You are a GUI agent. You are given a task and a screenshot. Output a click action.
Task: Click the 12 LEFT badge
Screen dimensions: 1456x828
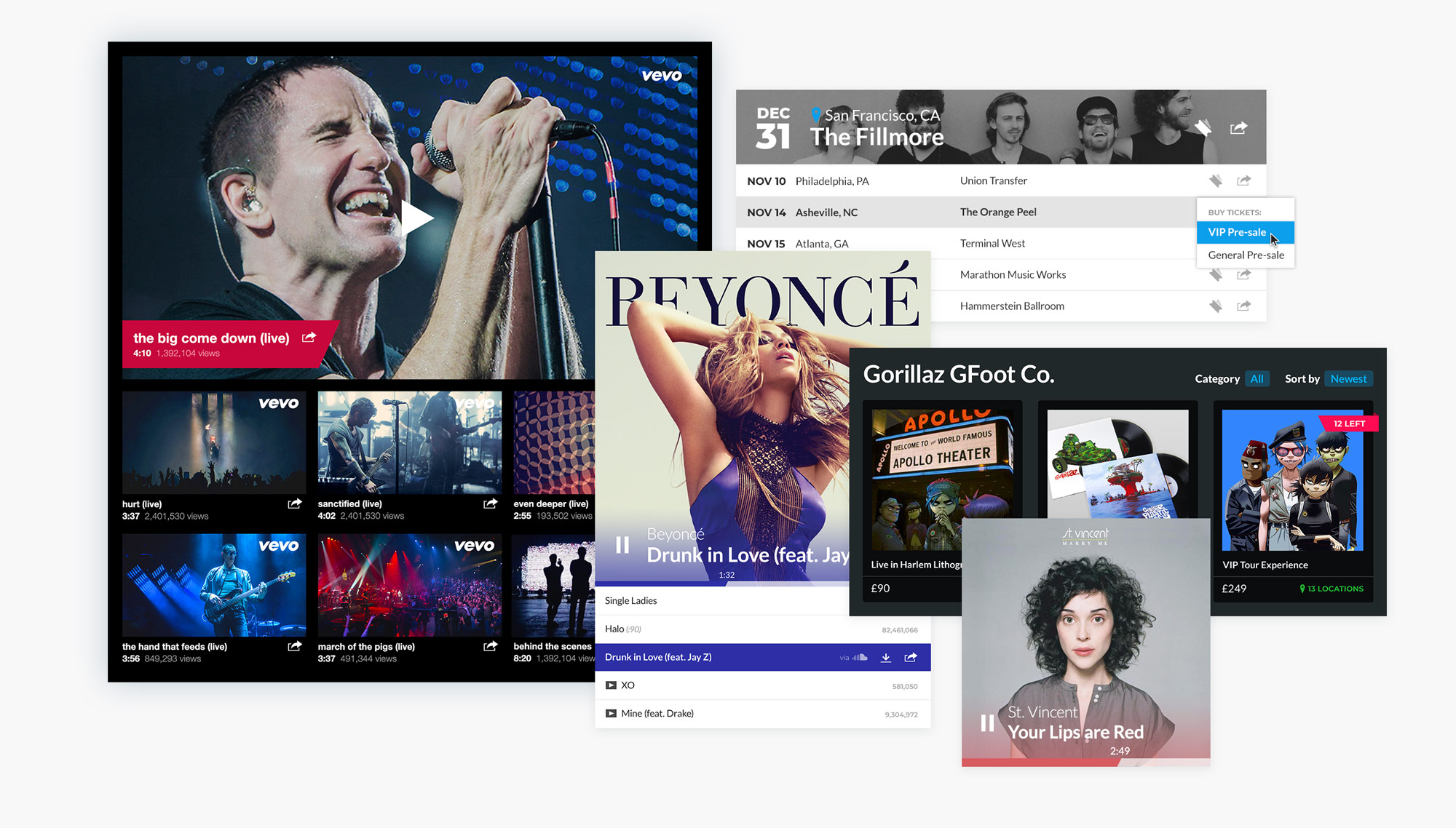point(1349,423)
